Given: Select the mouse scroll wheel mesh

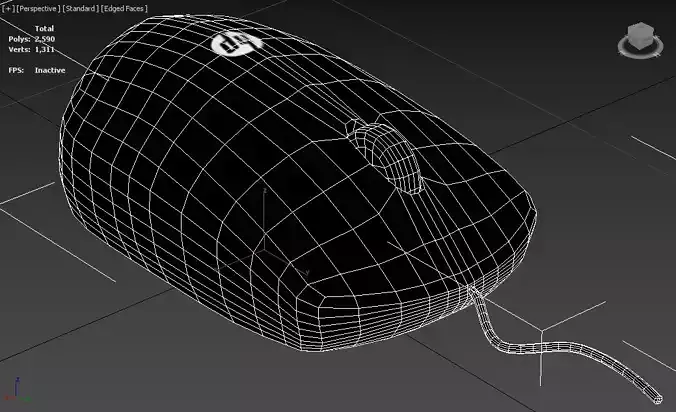Looking at the screenshot, I should coord(390,157).
